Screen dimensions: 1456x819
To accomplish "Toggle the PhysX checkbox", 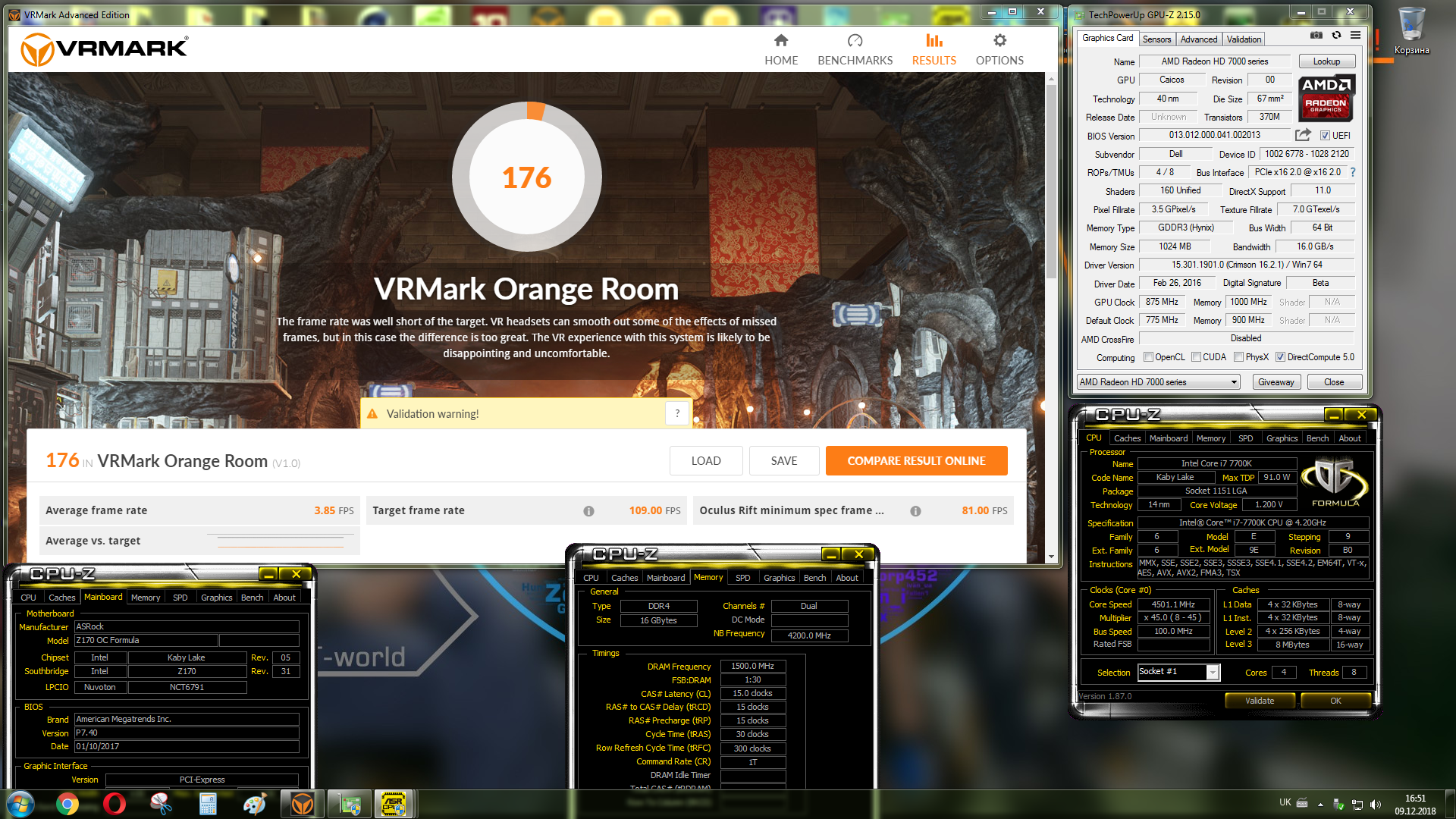I will point(1238,357).
